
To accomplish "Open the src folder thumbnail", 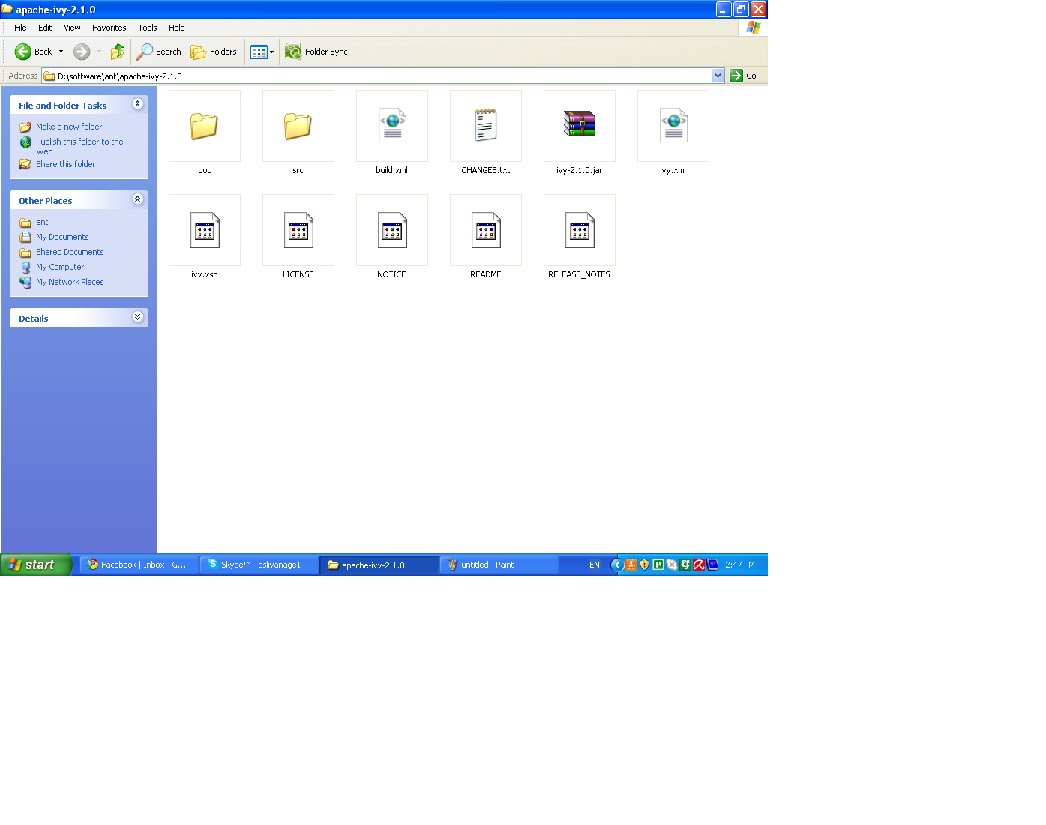I will tap(298, 126).
